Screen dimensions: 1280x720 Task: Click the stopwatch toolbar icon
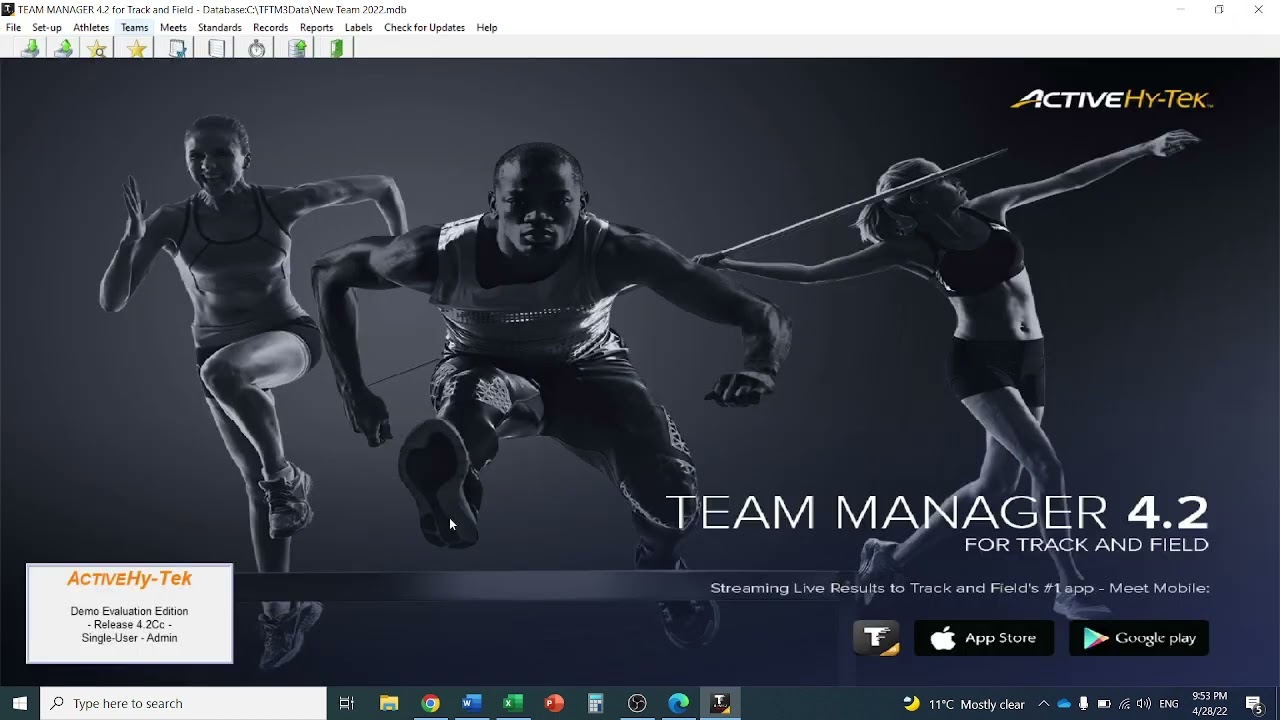(x=257, y=48)
